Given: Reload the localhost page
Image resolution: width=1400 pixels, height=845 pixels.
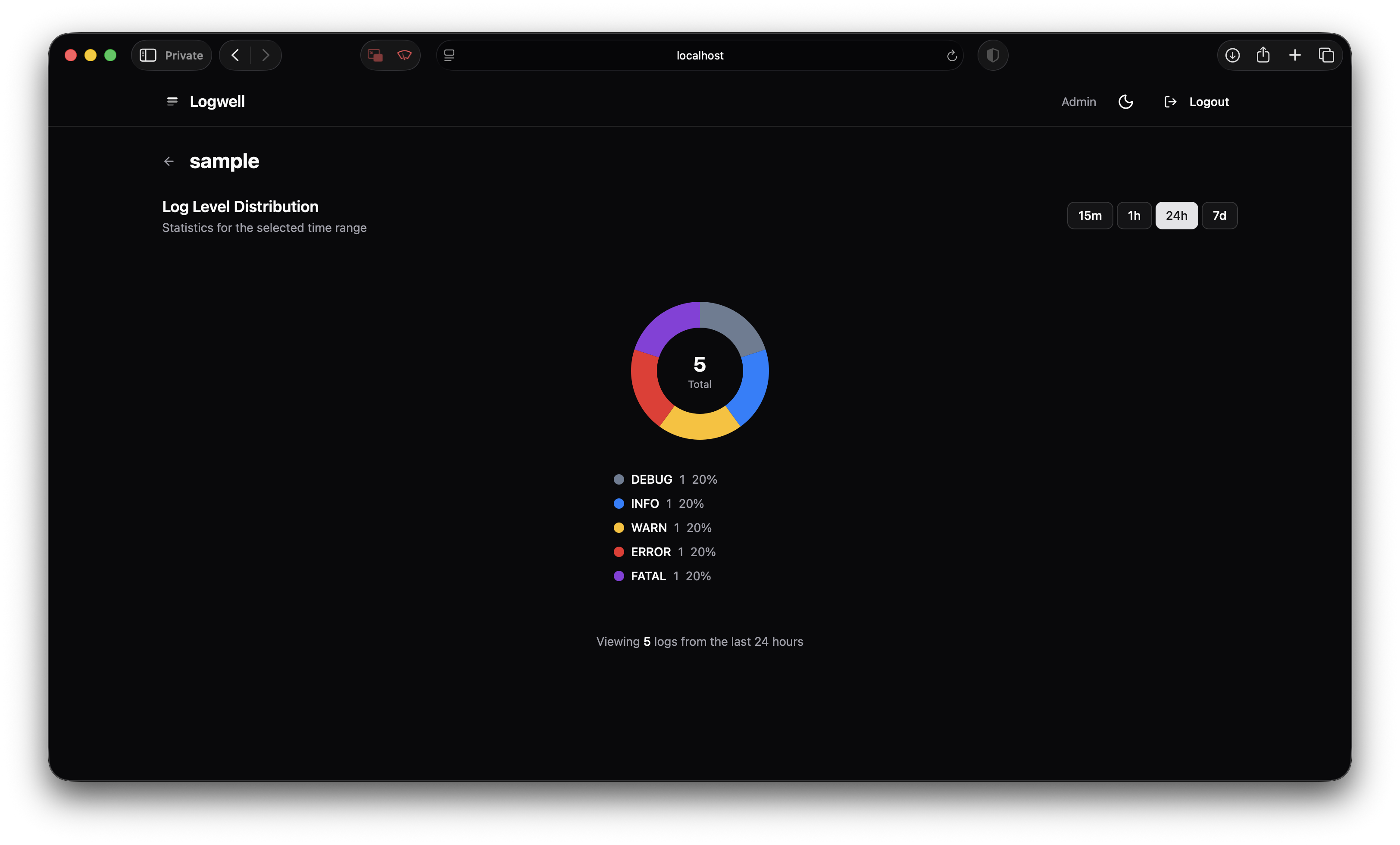Looking at the screenshot, I should [x=952, y=56].
